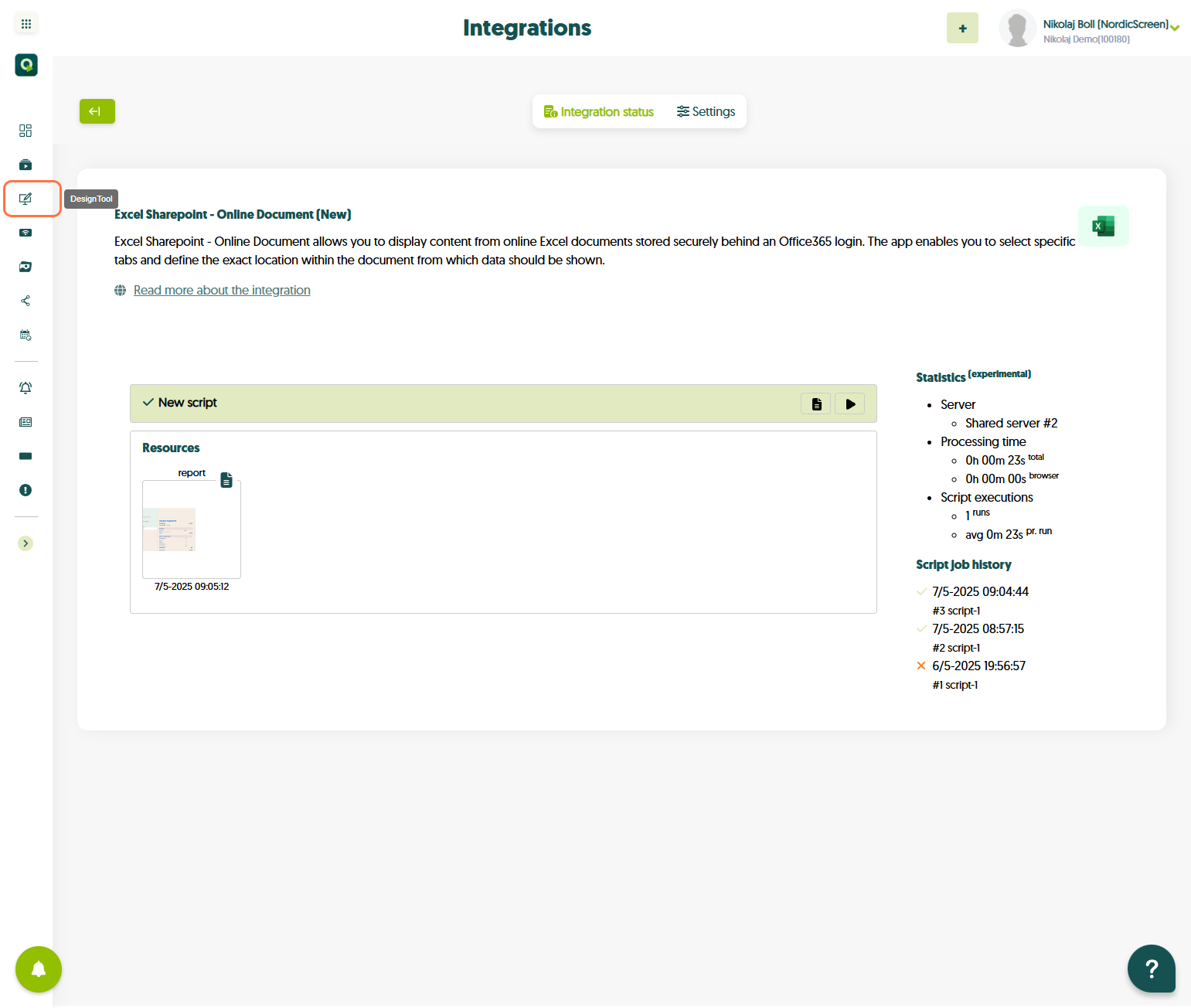Click the user avatar picture
The height and width of the screenshot is (1008, 1191).
pyautogui.click(x=1017, y=29)
